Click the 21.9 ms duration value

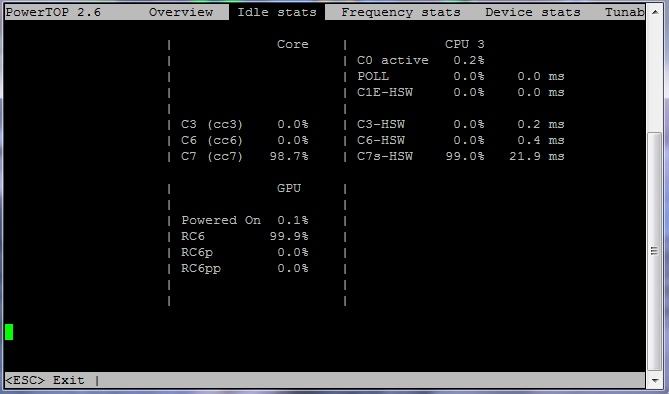click(x=537, y=156)
